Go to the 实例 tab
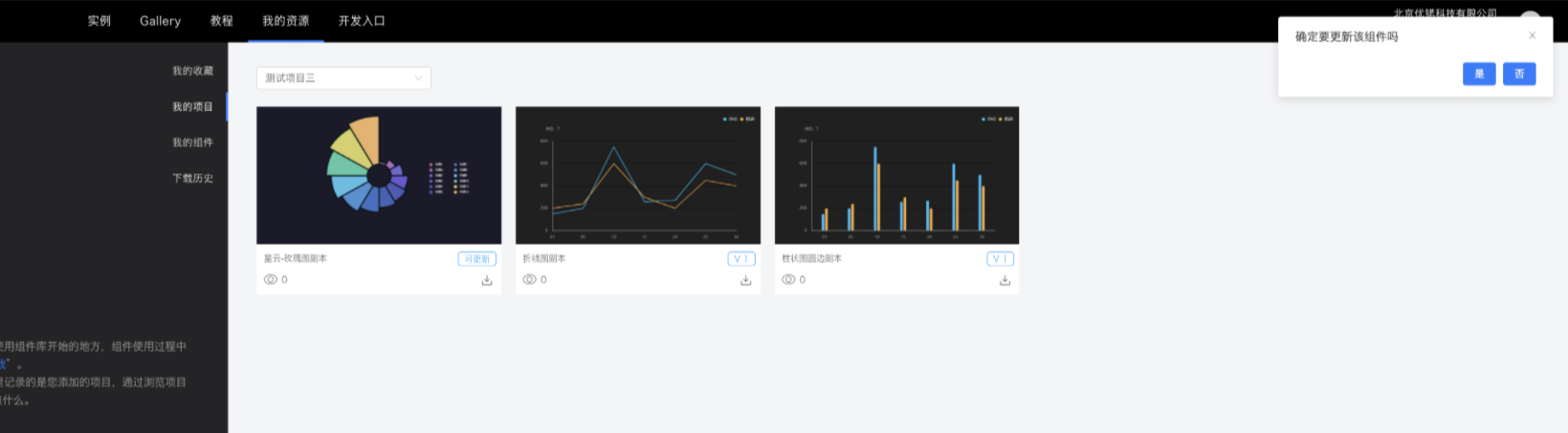The image size is (1568, 433). pyautogui.click(x=99, y=20)
